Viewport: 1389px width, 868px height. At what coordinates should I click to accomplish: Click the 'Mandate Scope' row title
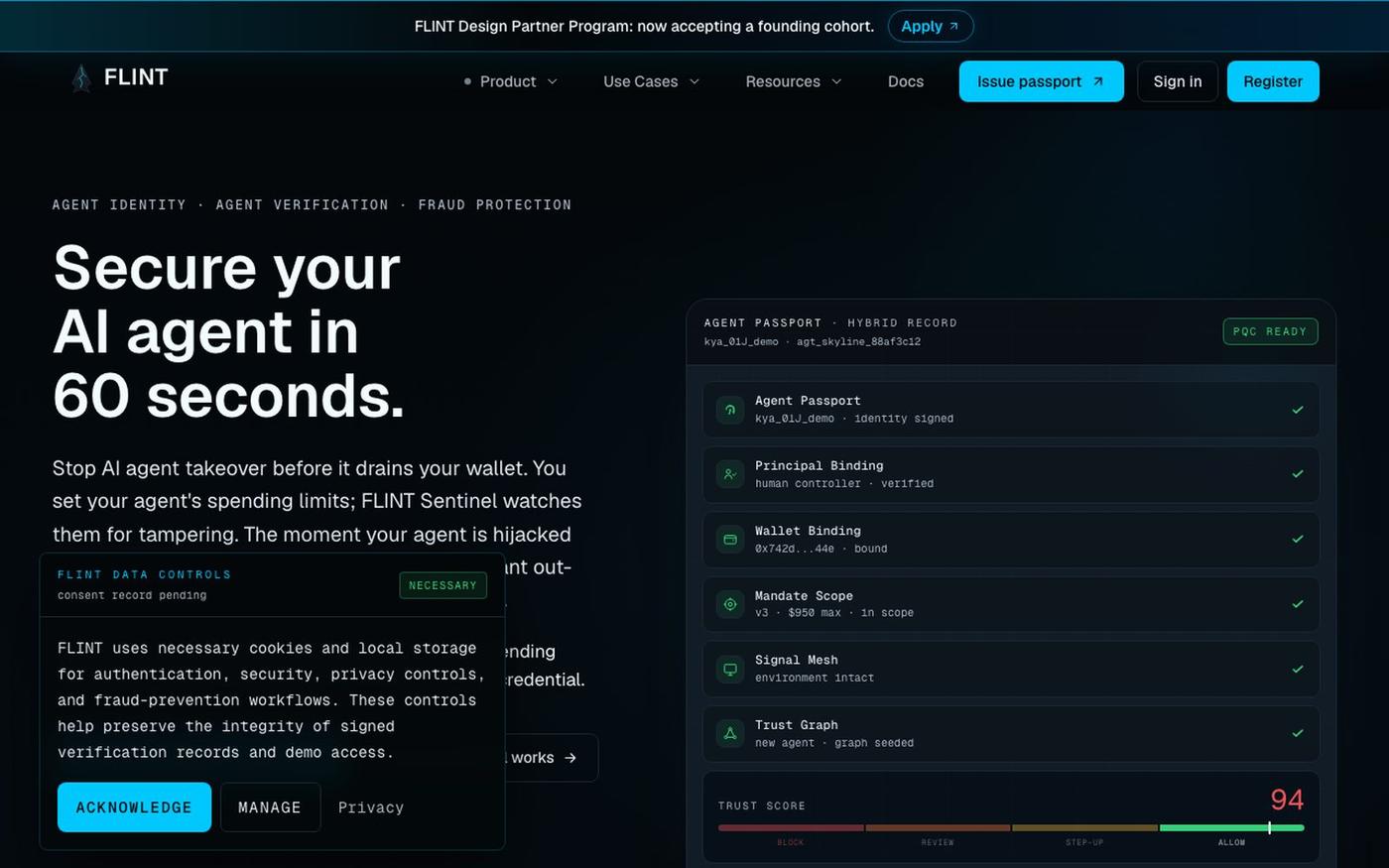click(x=804, y=596)
